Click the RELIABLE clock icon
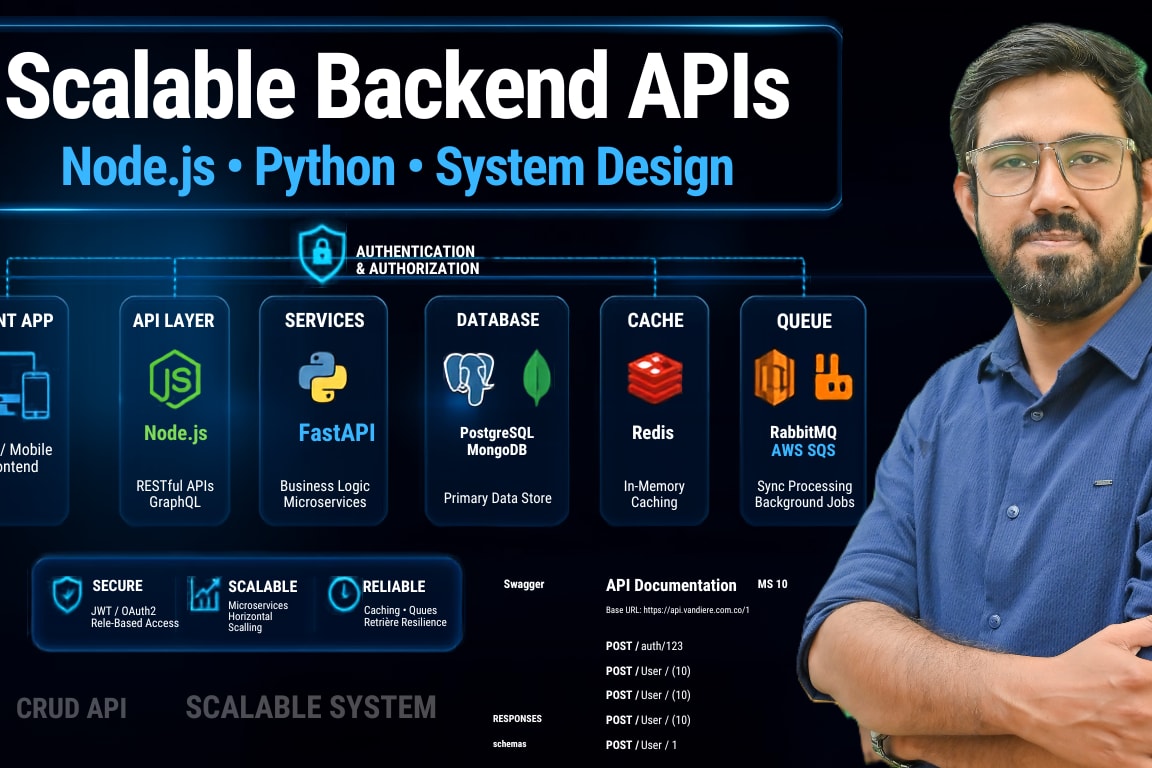Screen dimensions: 1152x768 (343, 593)
